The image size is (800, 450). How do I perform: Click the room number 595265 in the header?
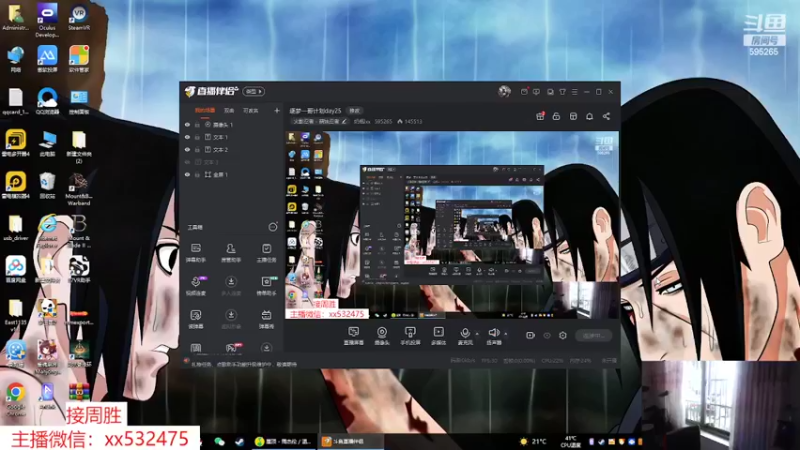point(383,121)
